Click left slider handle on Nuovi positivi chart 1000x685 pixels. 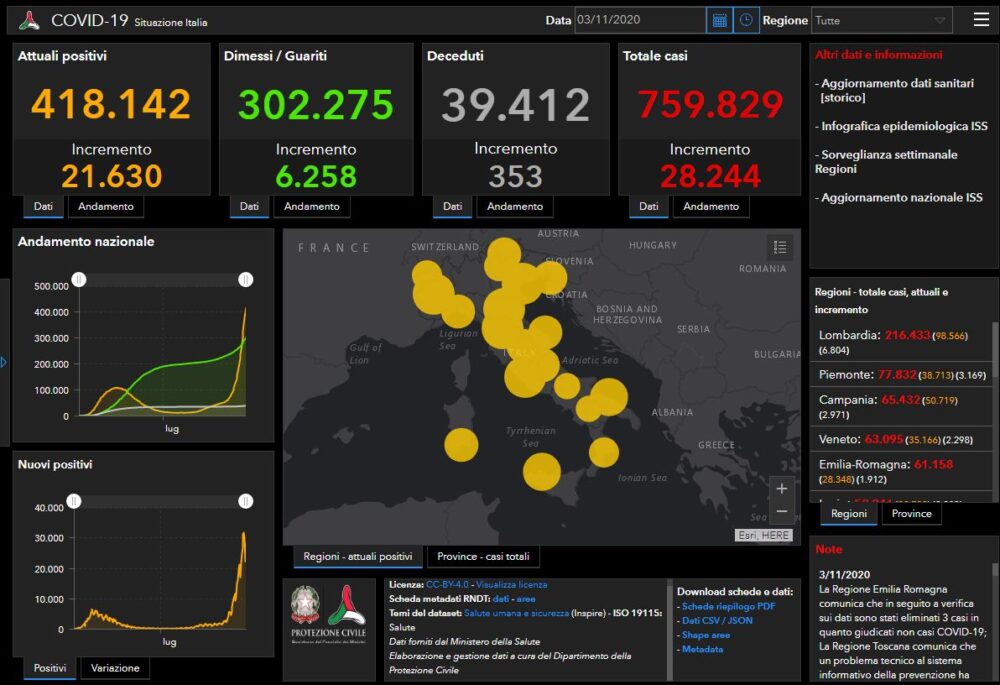[x=74, y=501]
